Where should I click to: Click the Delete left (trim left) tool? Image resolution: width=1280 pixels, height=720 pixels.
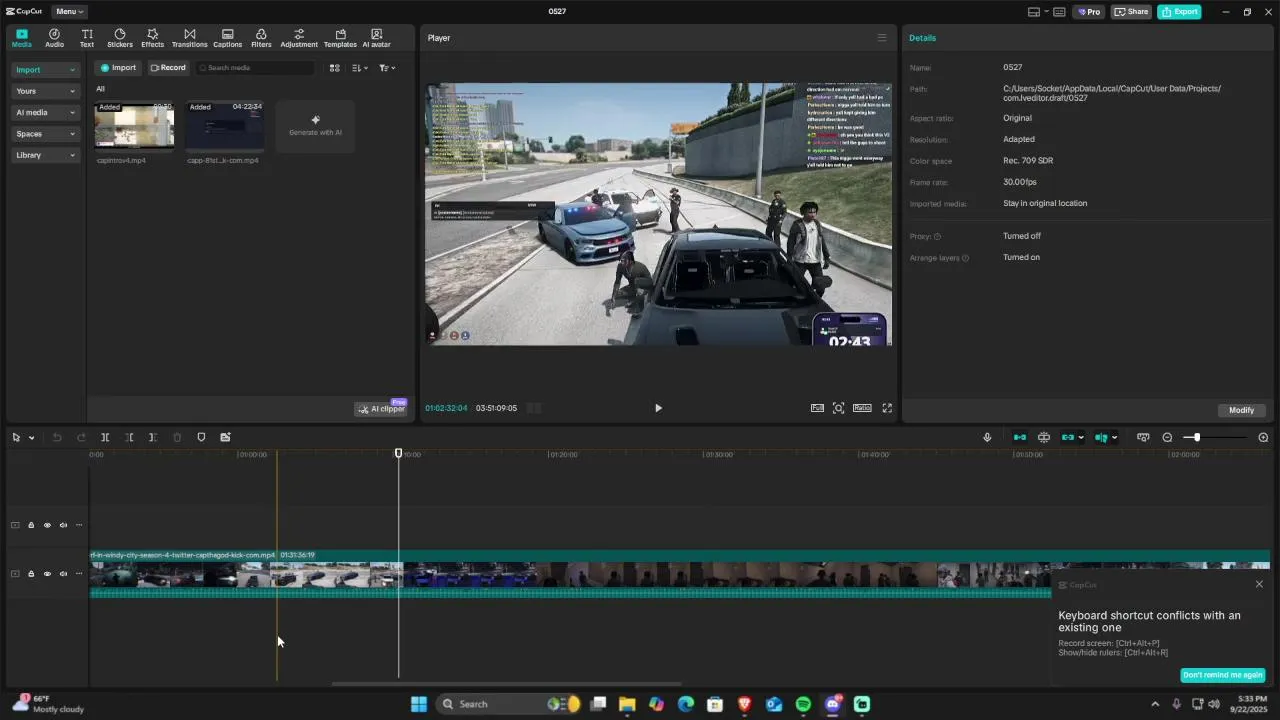point(129,437)
